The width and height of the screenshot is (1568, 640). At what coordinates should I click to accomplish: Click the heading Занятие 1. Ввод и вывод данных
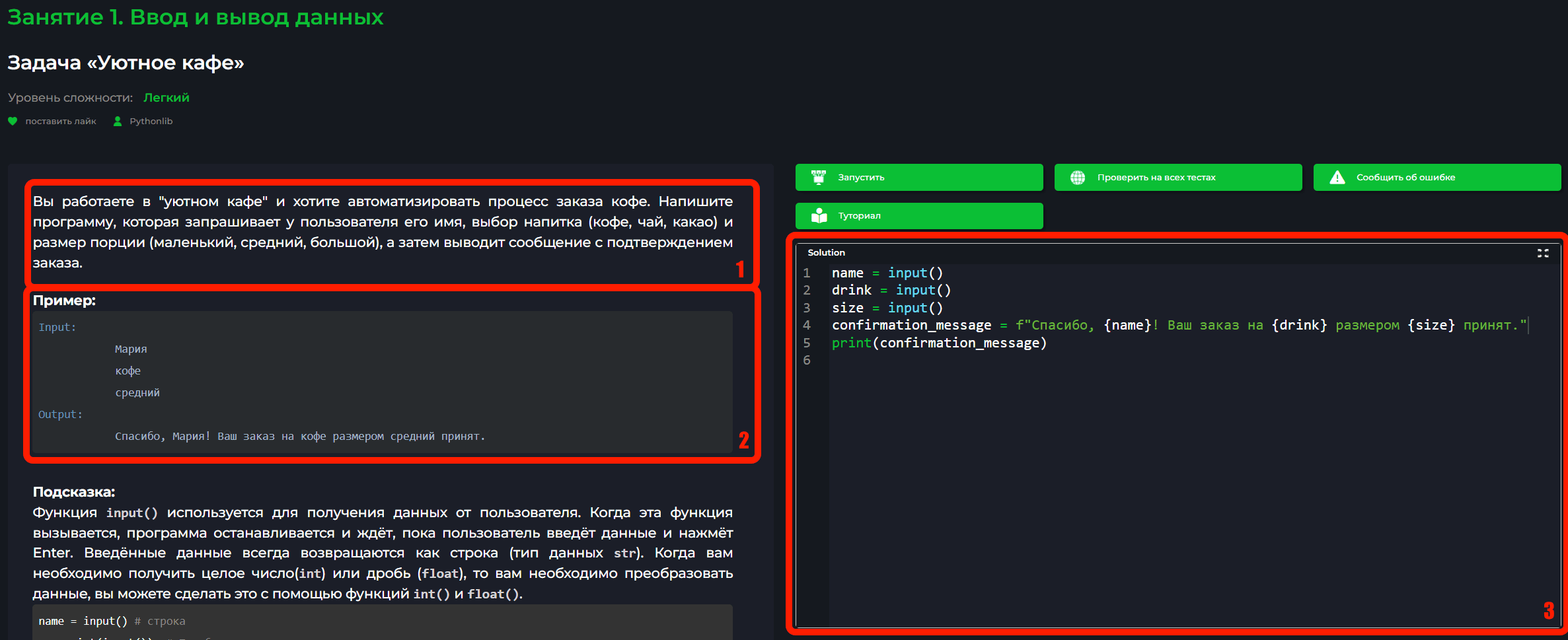click(x=196, y=17)
